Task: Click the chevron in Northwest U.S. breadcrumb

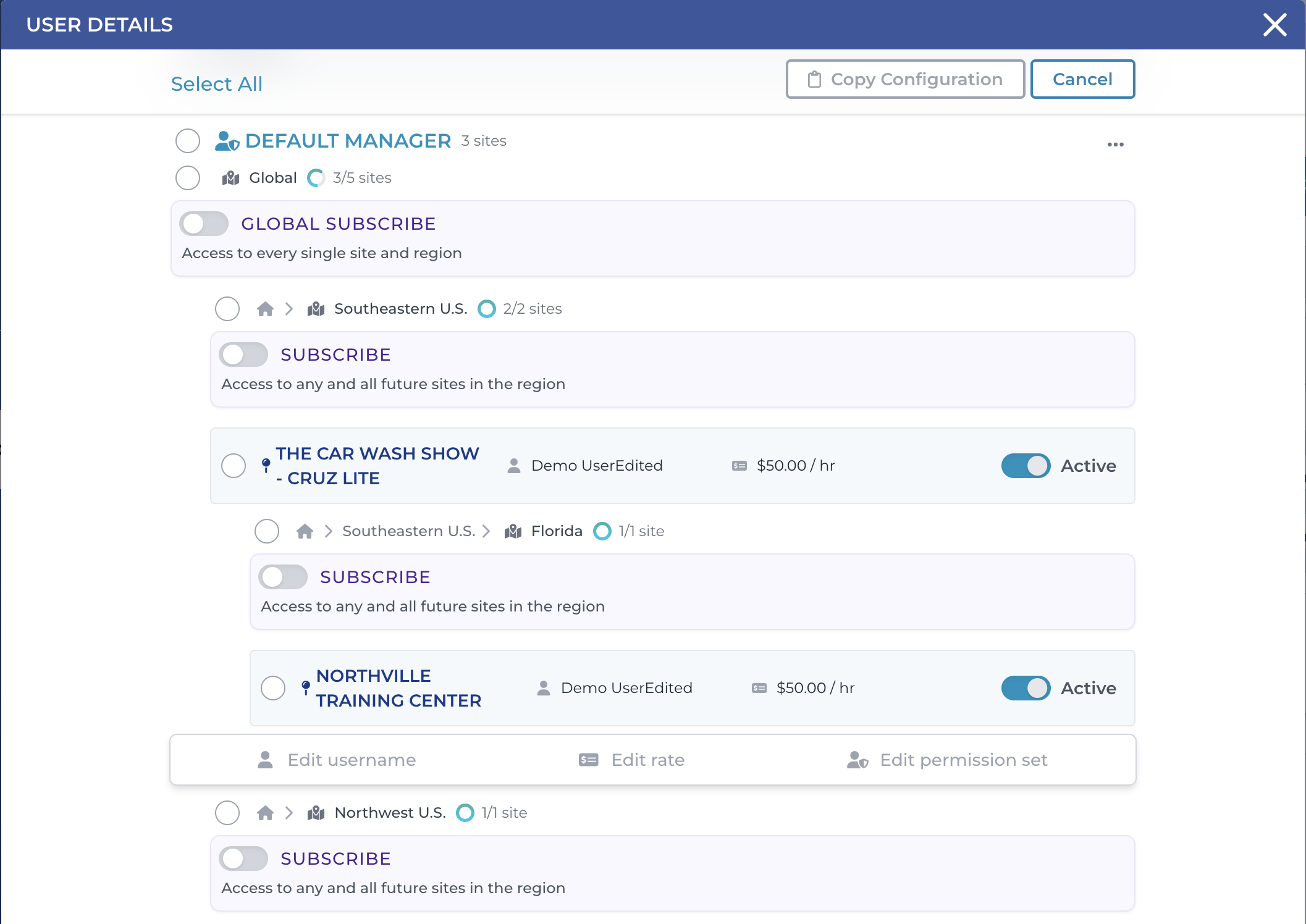Action: (x=289, y=813)
